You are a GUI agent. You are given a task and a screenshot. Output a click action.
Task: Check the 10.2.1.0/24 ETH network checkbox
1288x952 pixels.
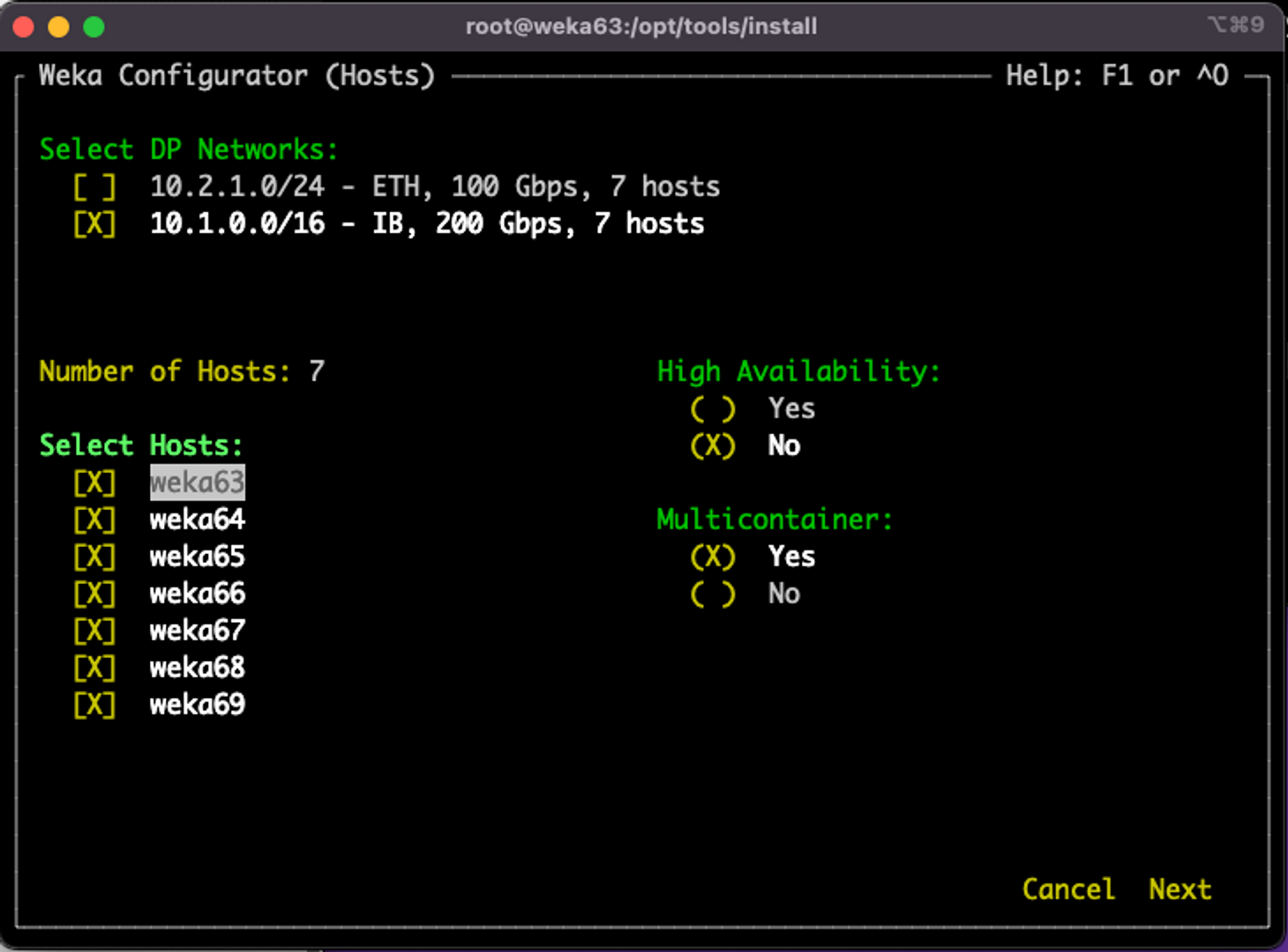coord(94,187)
